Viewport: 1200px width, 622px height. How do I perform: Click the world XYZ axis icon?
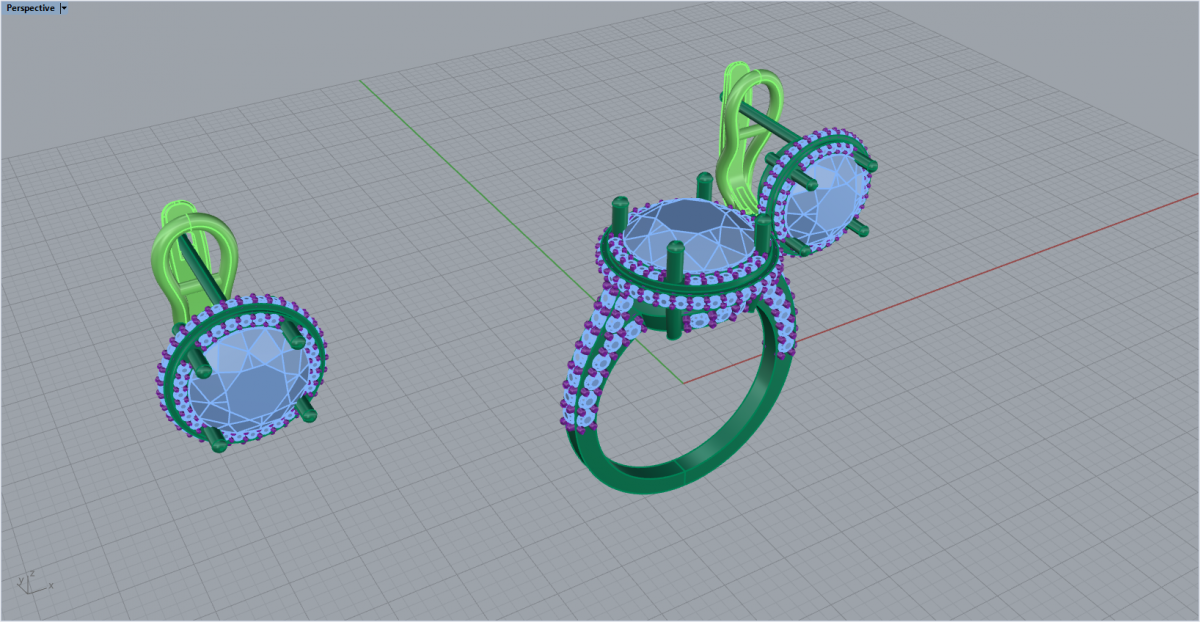coord(32,582)
